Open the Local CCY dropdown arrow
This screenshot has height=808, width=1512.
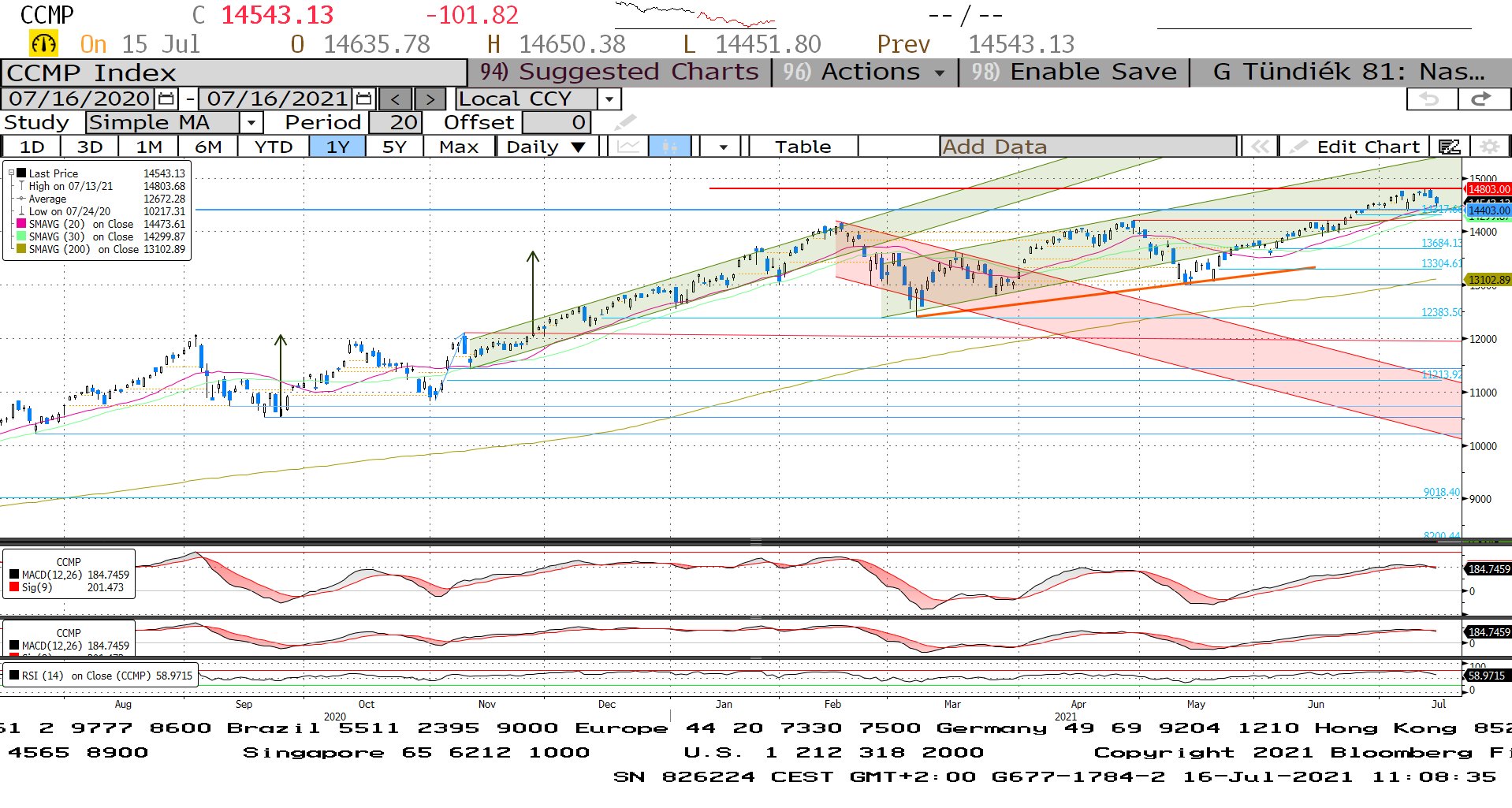click(x=609, y=99)
